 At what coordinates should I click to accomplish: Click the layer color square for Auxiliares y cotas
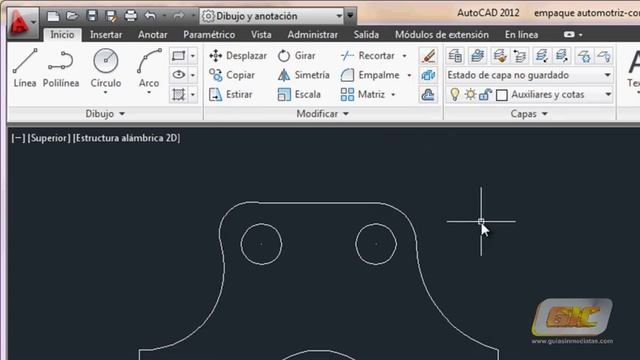tap(502, 95)
